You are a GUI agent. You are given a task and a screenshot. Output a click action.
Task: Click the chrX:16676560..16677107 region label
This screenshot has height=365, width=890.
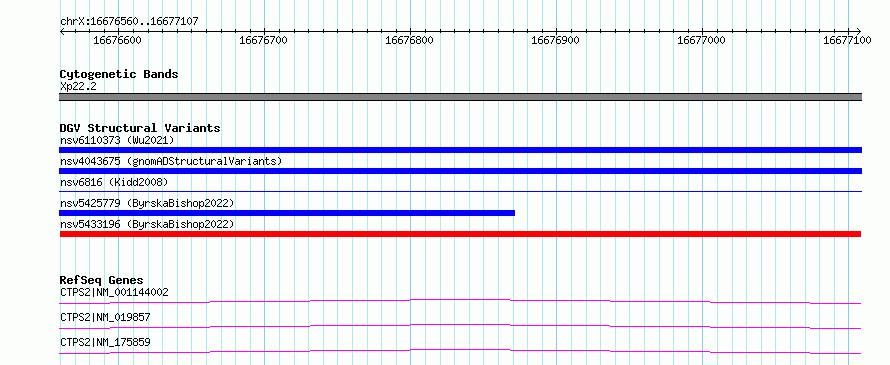coord(129,22)
